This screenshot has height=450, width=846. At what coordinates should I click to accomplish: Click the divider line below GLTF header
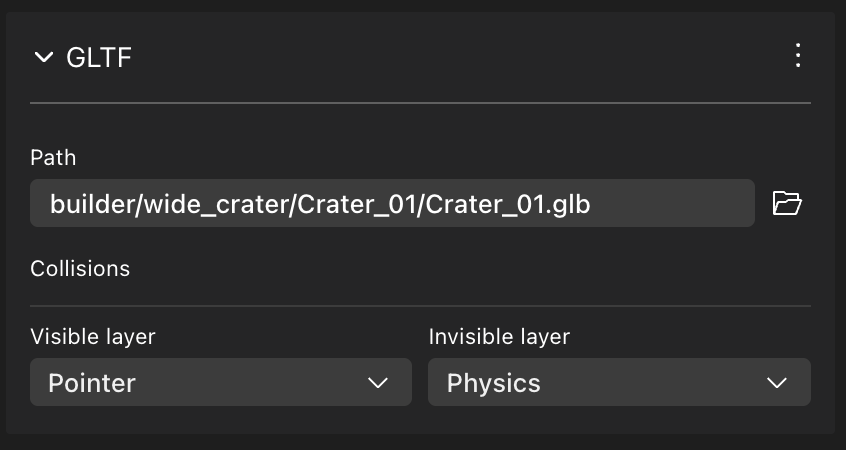(x=420, y=103)
